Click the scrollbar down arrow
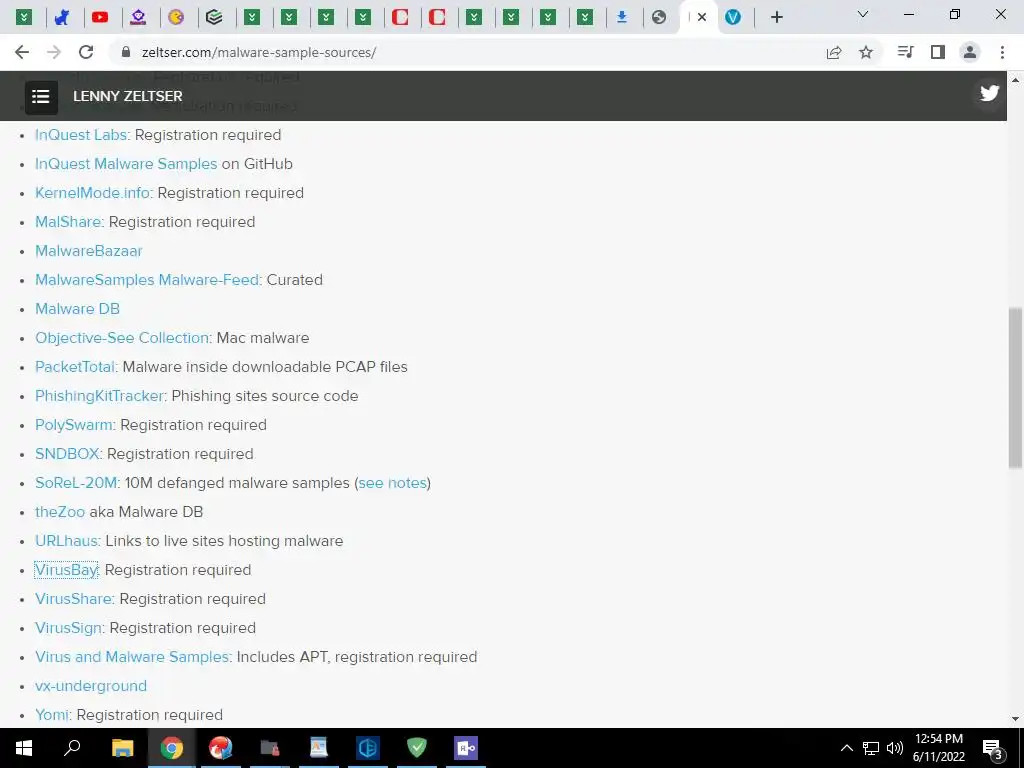1024x768 pixels. [x=1015, y=719]
